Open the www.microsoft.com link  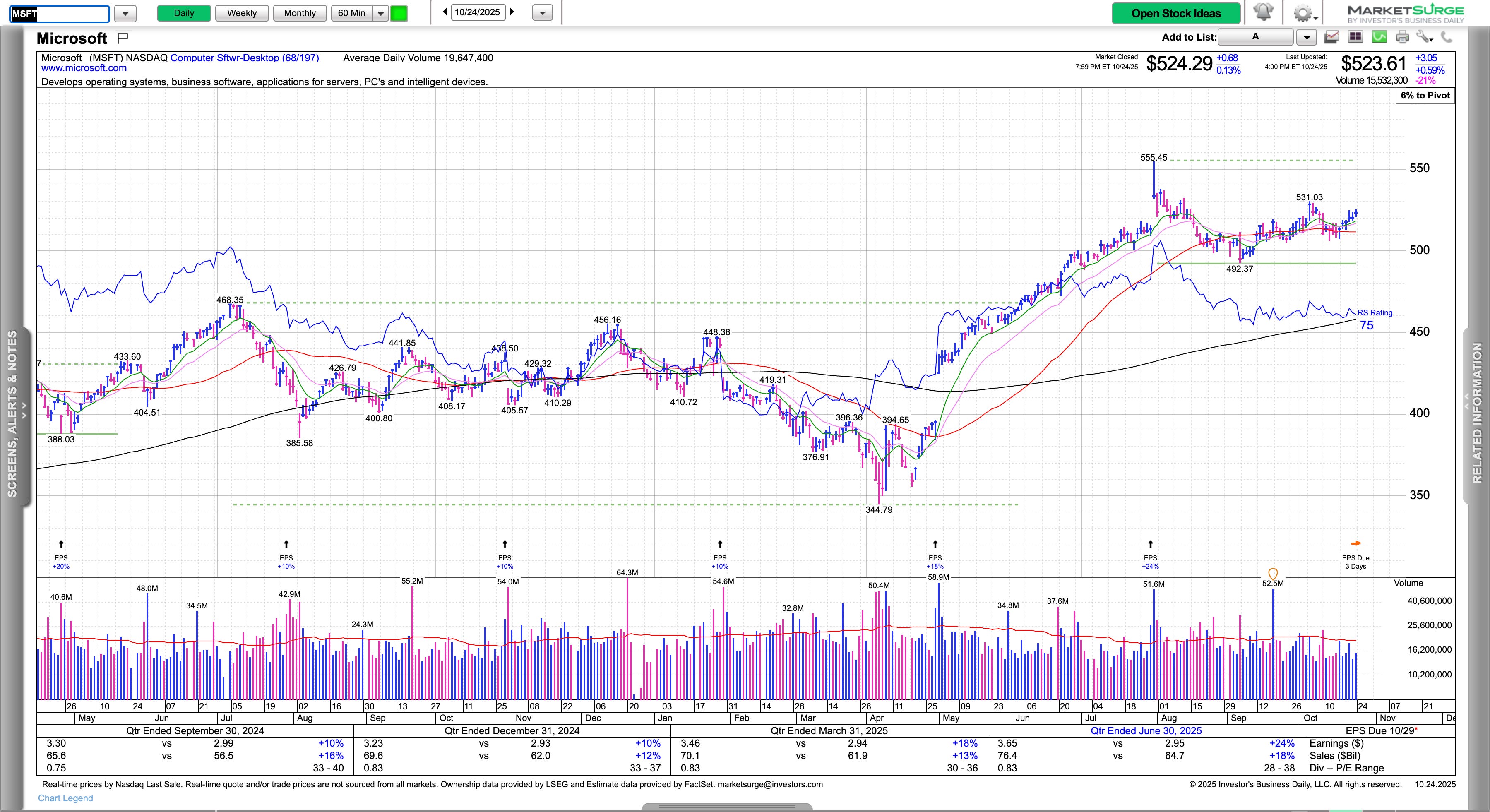click(x=84, y=68)
